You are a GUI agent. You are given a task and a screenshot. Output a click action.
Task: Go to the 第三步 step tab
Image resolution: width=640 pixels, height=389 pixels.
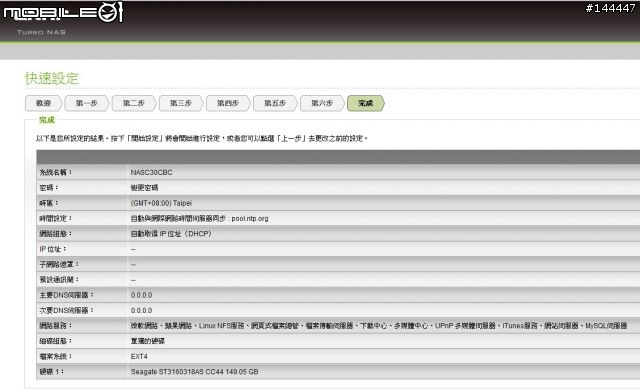tap(181, 103)
